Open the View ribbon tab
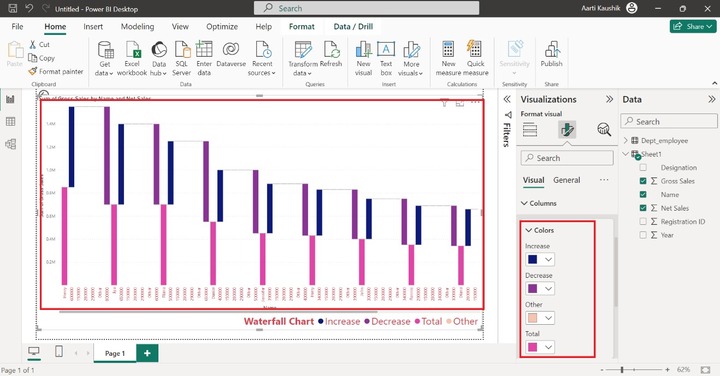The width and height of the screenshot is (720, 376). 180,27
